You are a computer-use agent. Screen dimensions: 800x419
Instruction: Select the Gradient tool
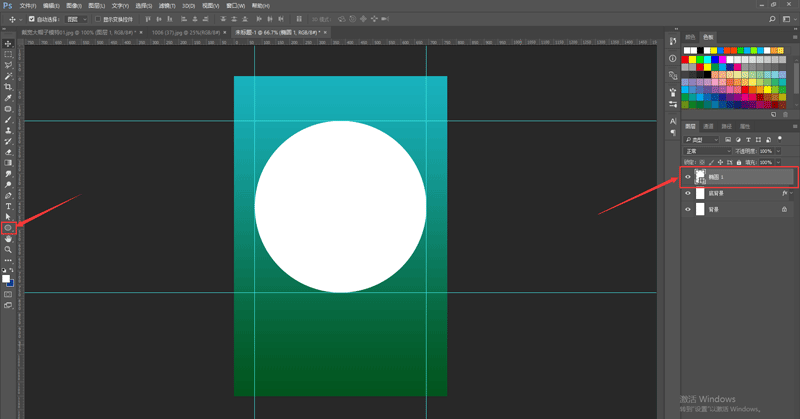[8, 163]
